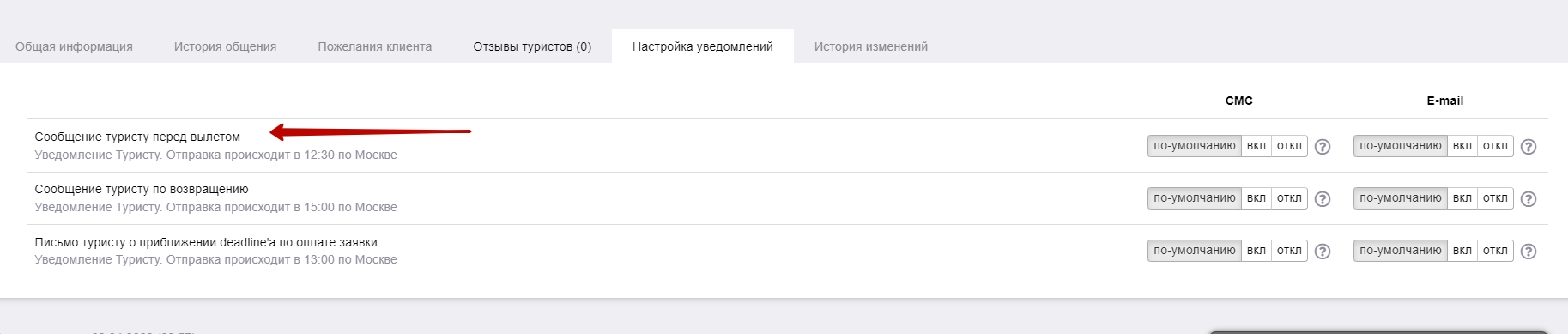Image resolution: width=1568 pixels, height=334 pixels.
Task: Enable SMS 'вкл' for pre-departure message
Action: 1256,146
